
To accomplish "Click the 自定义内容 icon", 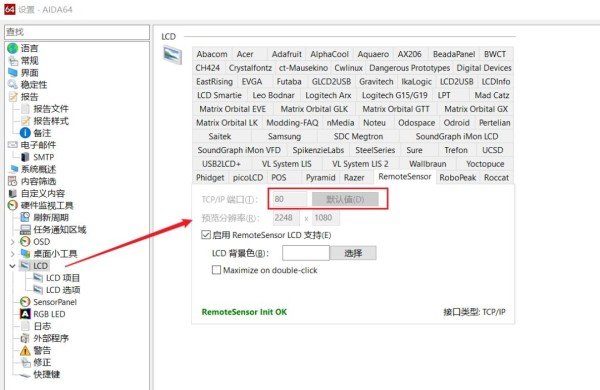I will coord(13,193).
